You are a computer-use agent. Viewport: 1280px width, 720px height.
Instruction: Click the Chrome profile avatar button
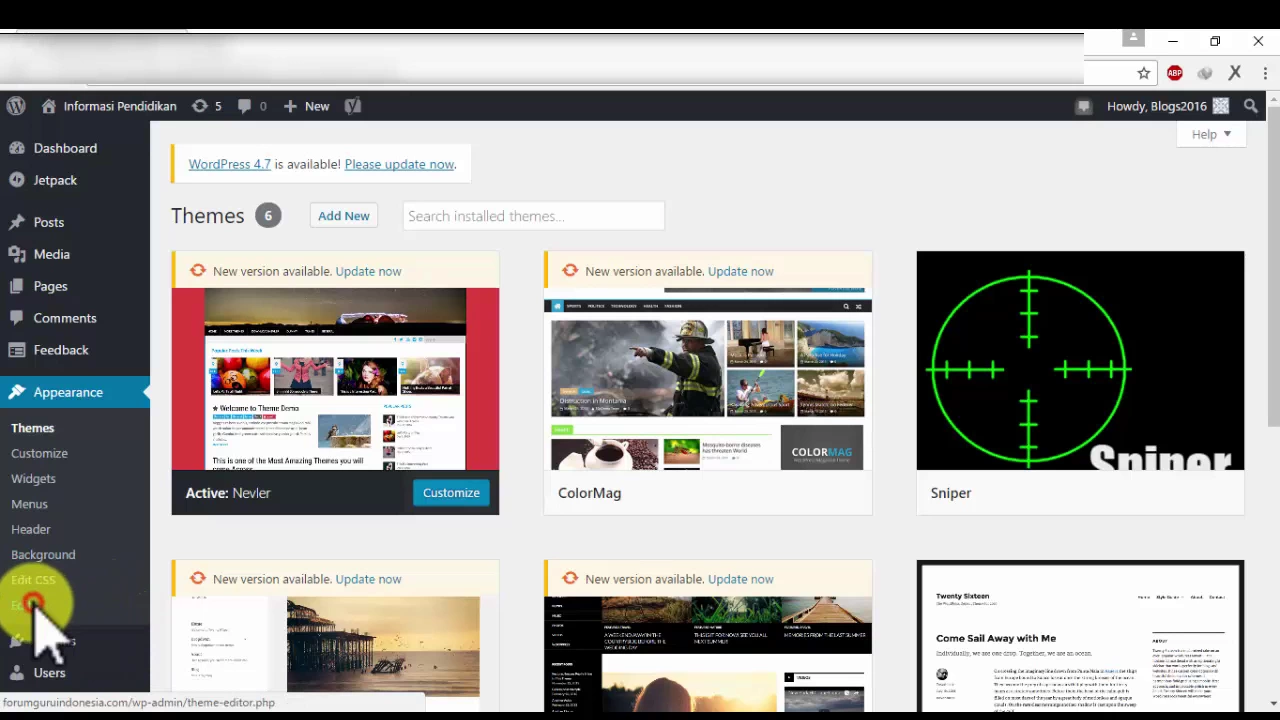[x=1133, y=38]
